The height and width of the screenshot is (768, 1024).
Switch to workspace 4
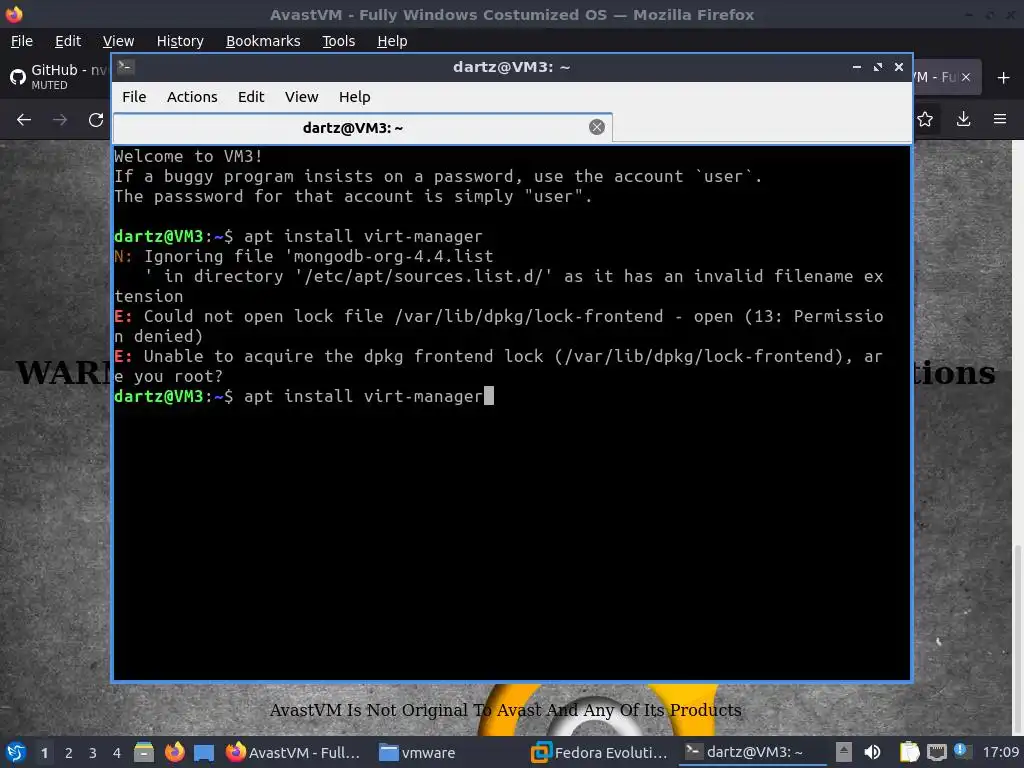[117, 753]
